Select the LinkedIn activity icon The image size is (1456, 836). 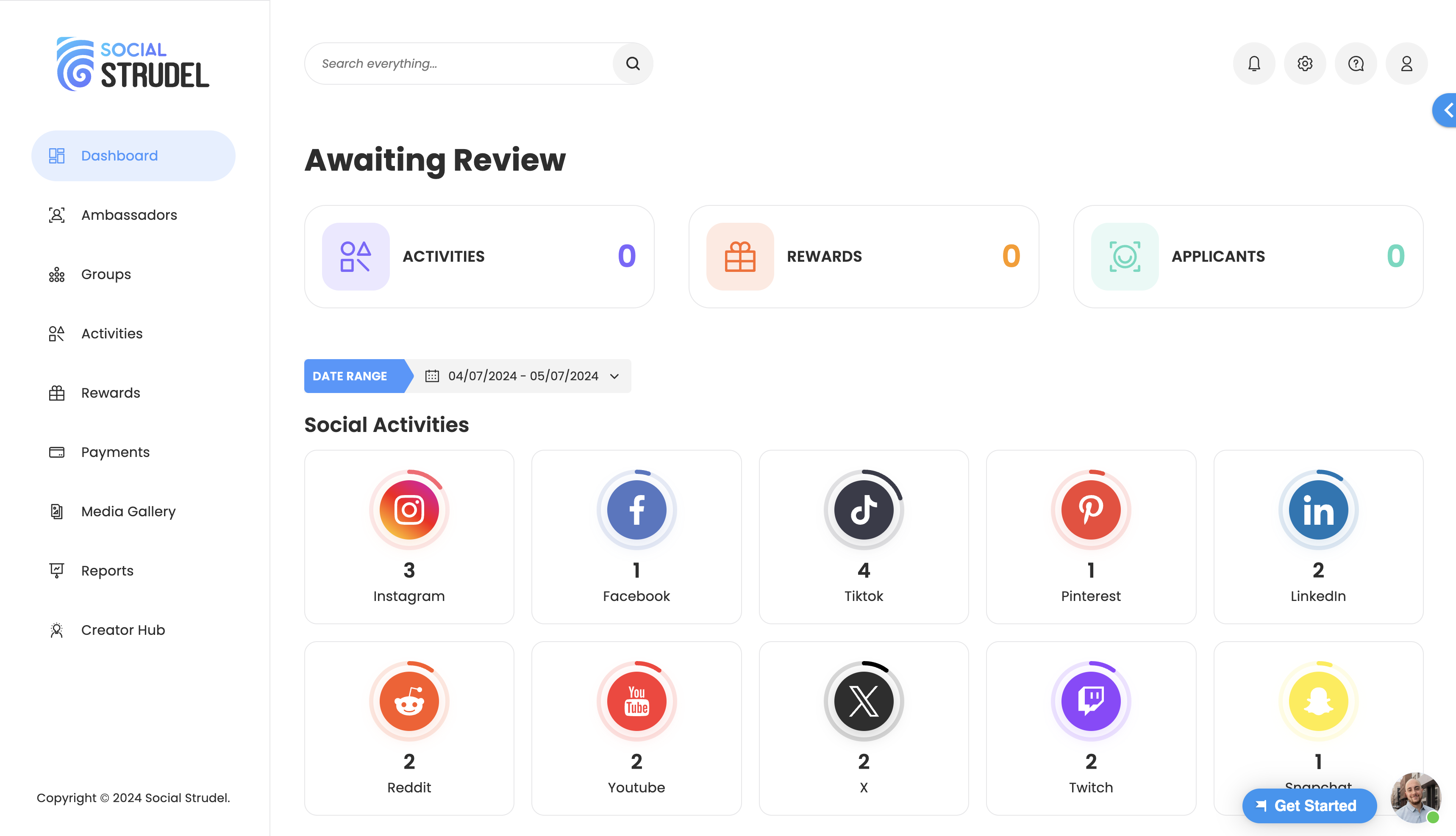click(1318, 509)
